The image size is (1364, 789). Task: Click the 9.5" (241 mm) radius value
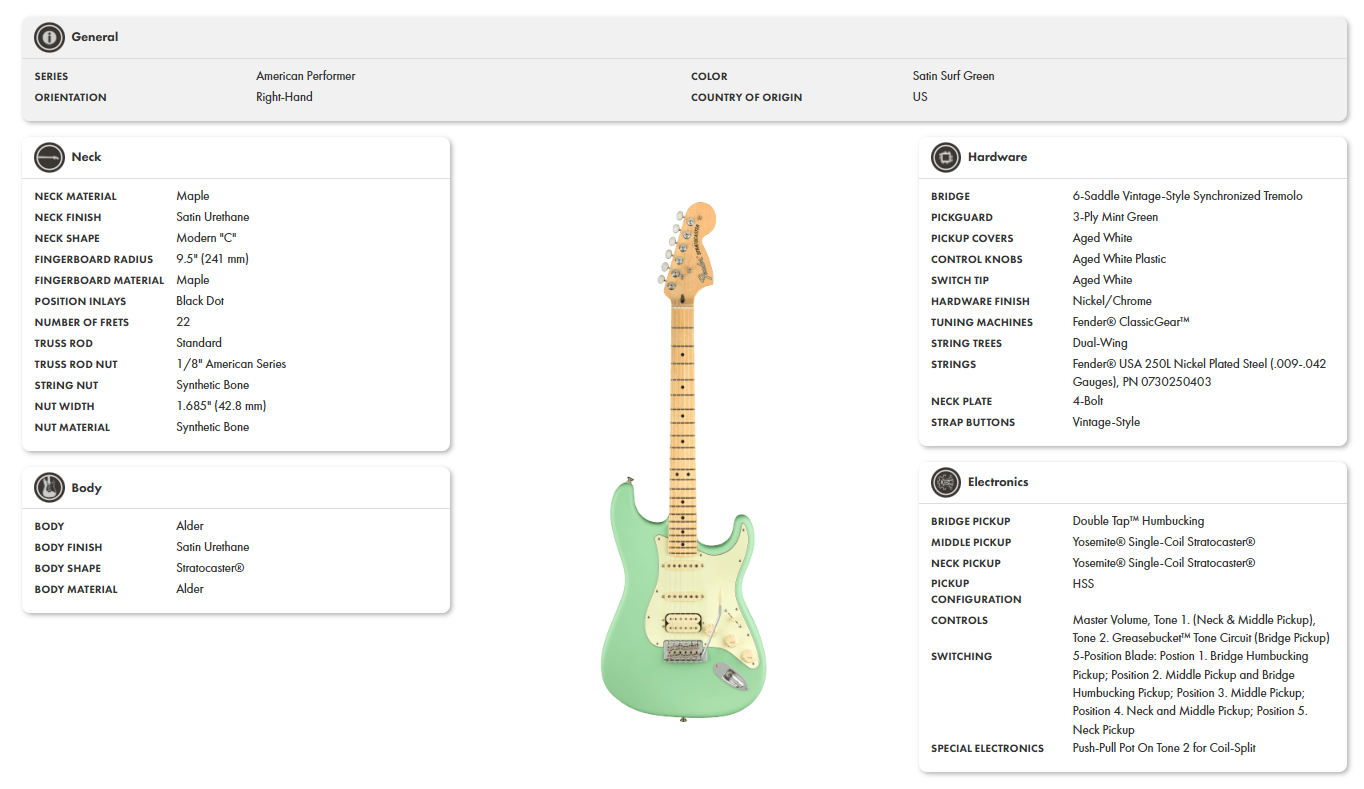tap(212, 259)
